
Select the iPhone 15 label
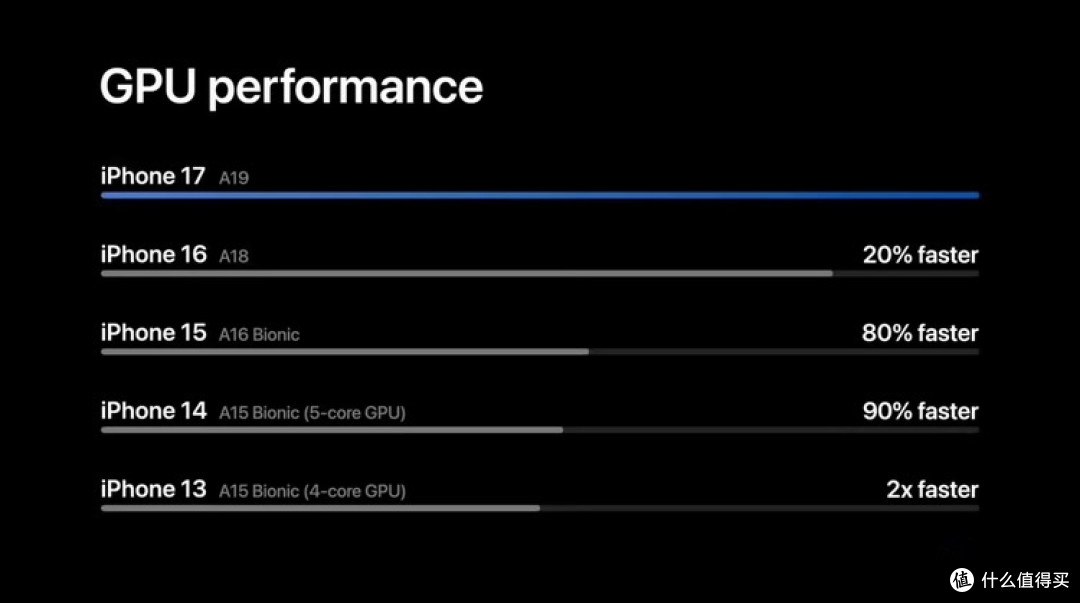[x=154, y=333]
